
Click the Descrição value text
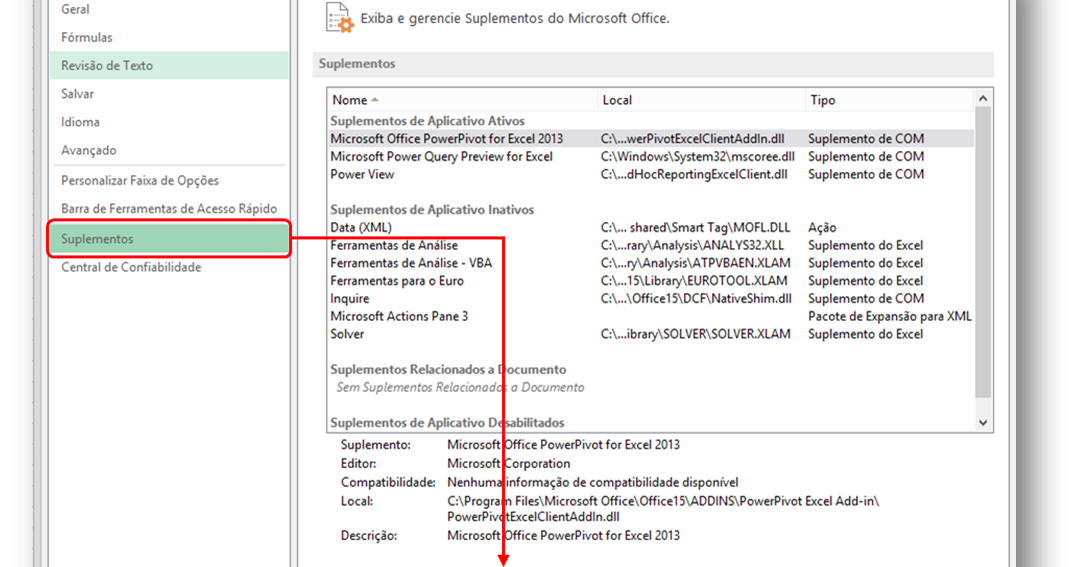(563, 535)
